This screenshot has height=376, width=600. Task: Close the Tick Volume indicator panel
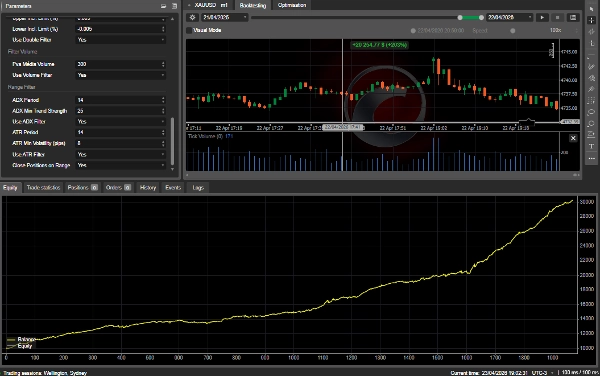click(x=573, y=138)
